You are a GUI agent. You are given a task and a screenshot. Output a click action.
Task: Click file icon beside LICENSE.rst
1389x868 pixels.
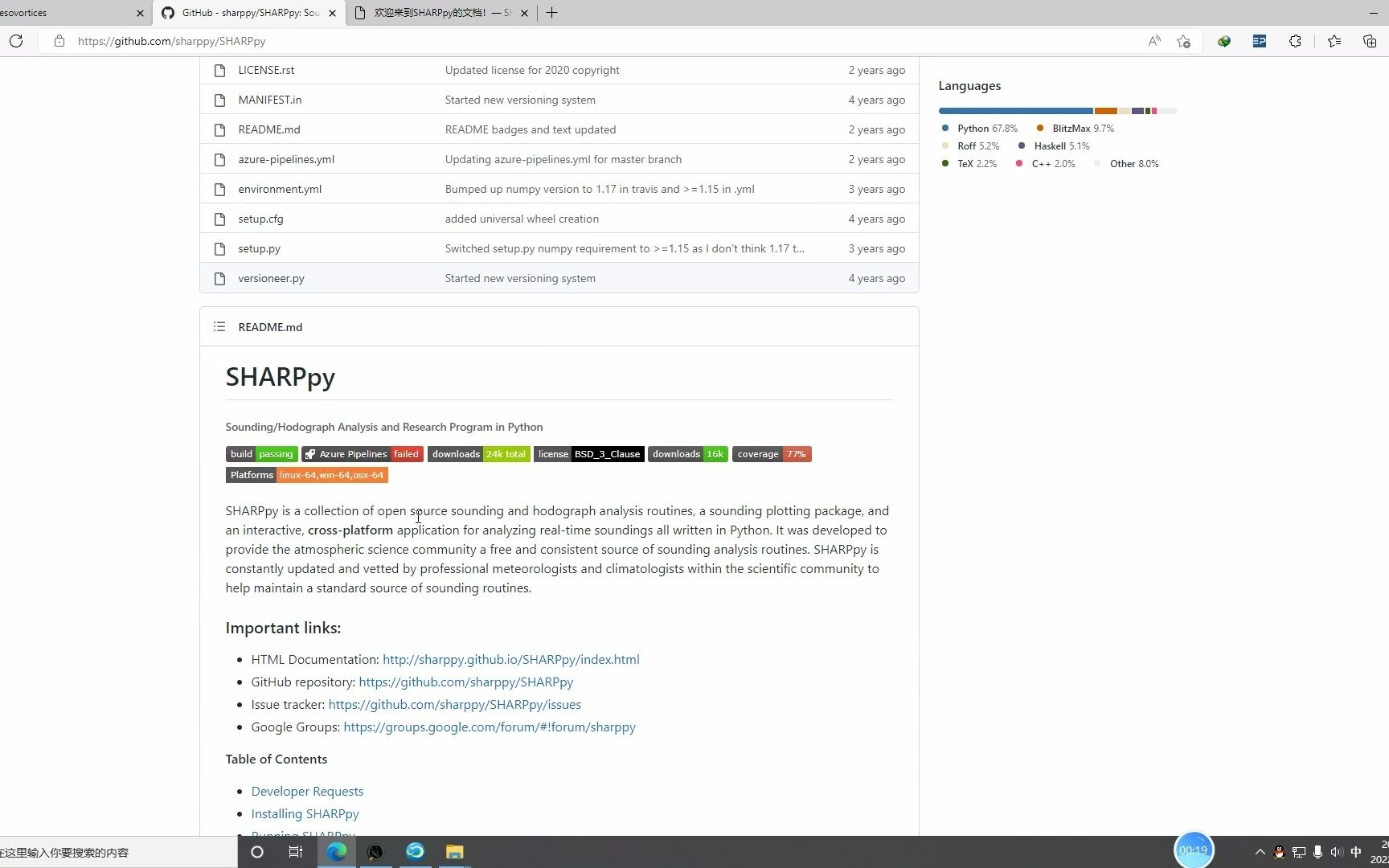click(x=219, y=70)
